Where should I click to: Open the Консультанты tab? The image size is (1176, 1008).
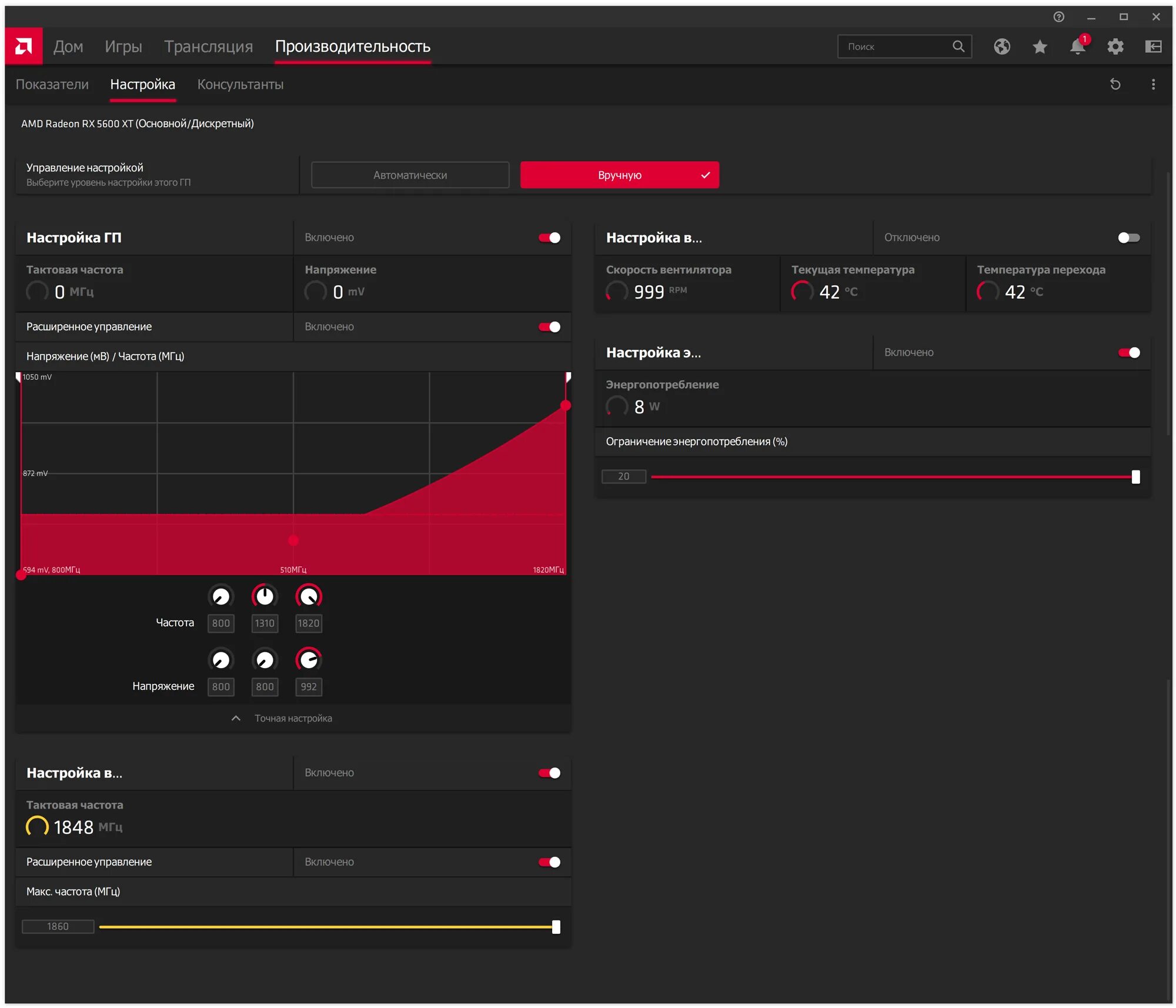240,84
